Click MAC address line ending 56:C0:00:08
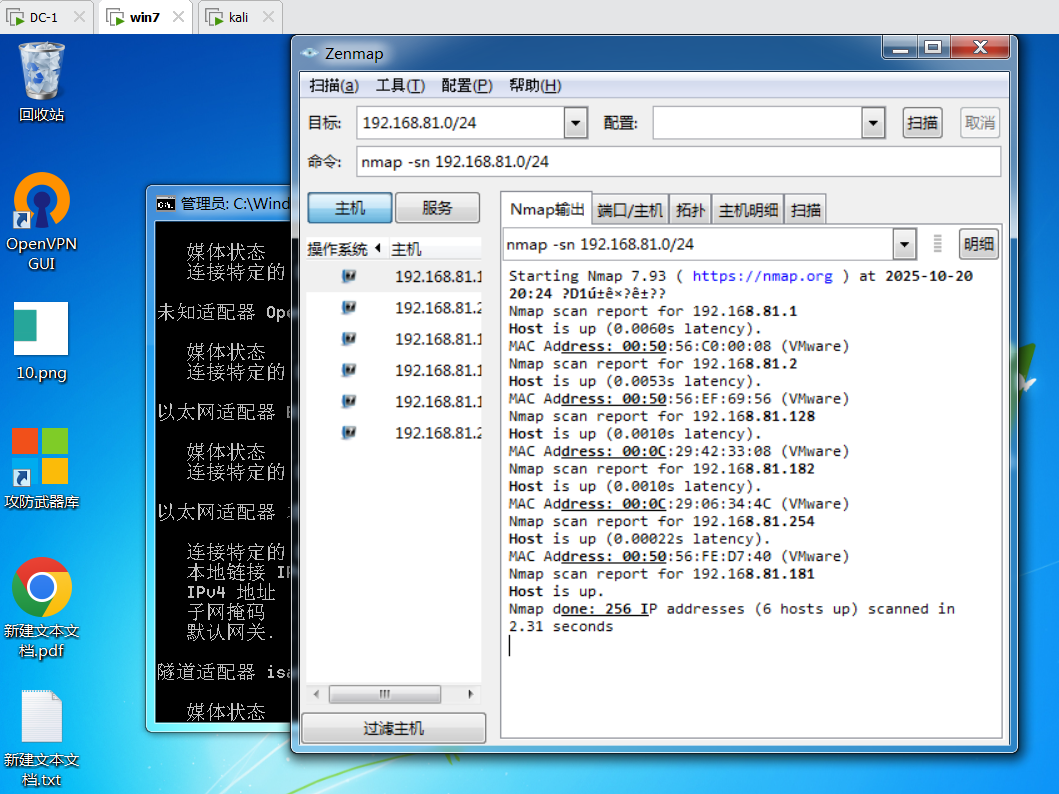Image resolution: width=1059 pixels, height=794 pixels. (x=679, y=346)
